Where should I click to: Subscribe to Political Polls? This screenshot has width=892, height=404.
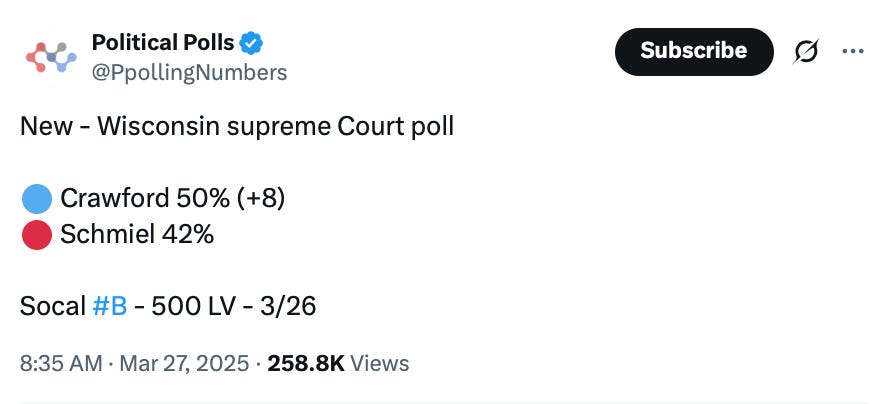point(694,51)
